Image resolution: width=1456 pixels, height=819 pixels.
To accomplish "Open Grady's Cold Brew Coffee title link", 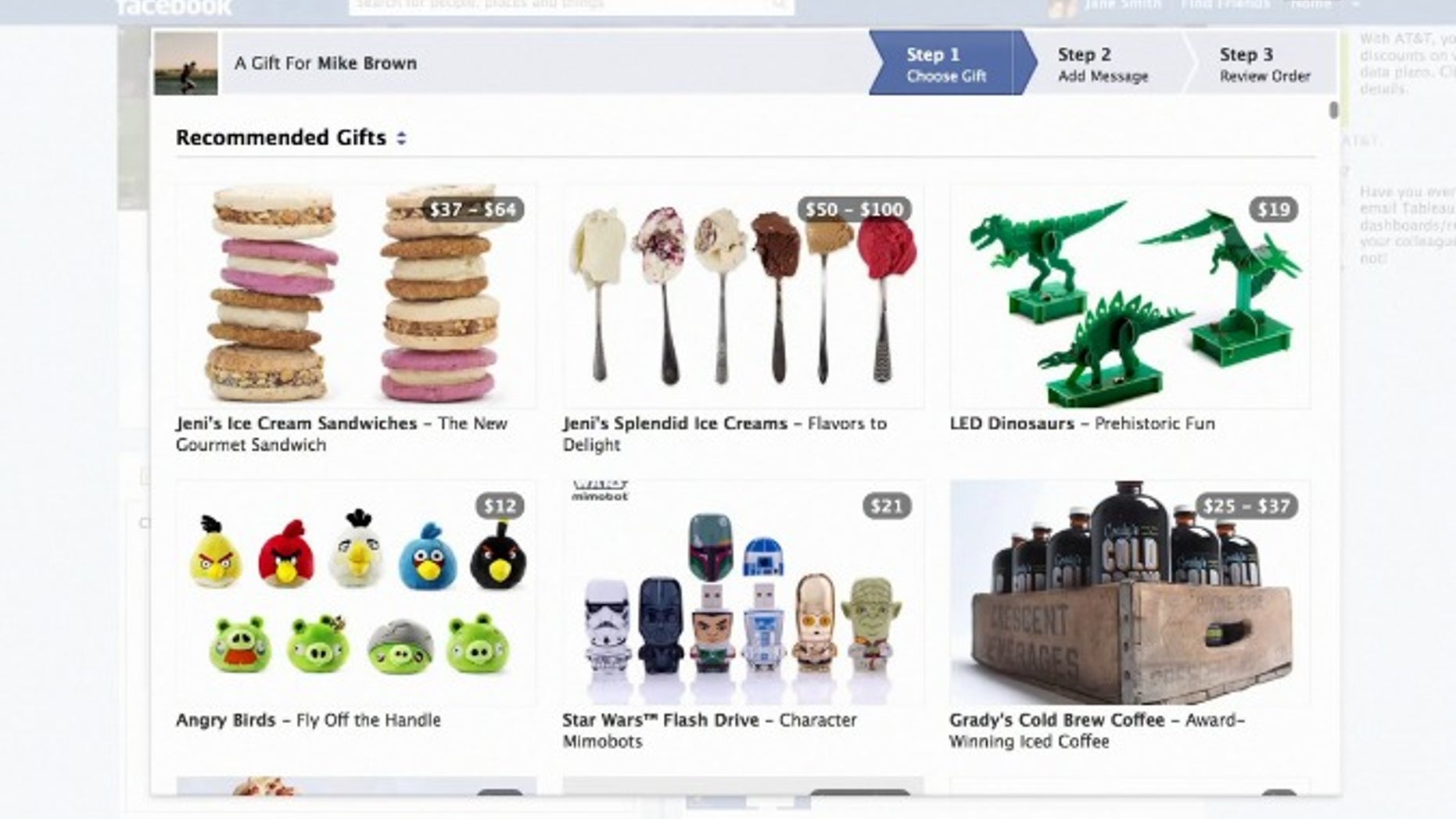I will (x=1056, y=720).
